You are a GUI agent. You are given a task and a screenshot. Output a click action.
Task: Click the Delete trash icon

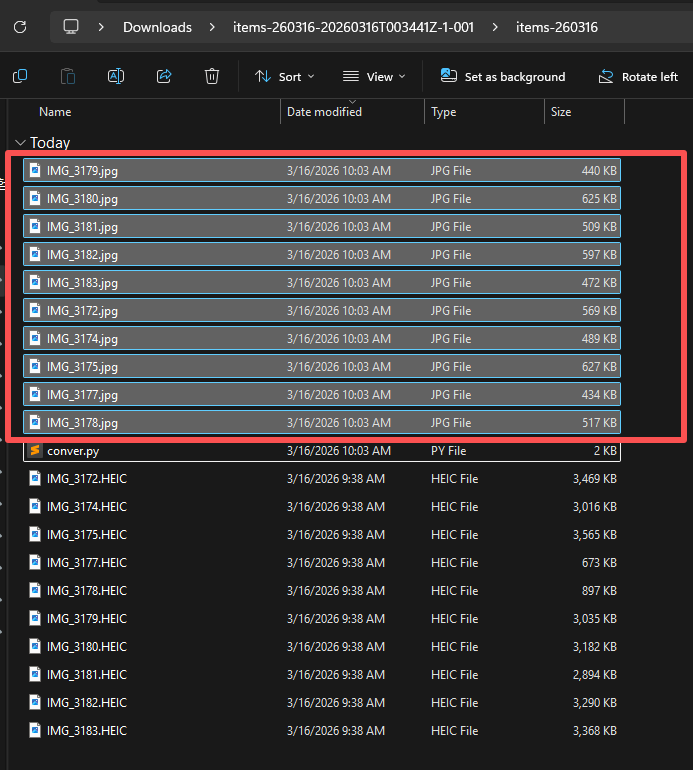212,76
